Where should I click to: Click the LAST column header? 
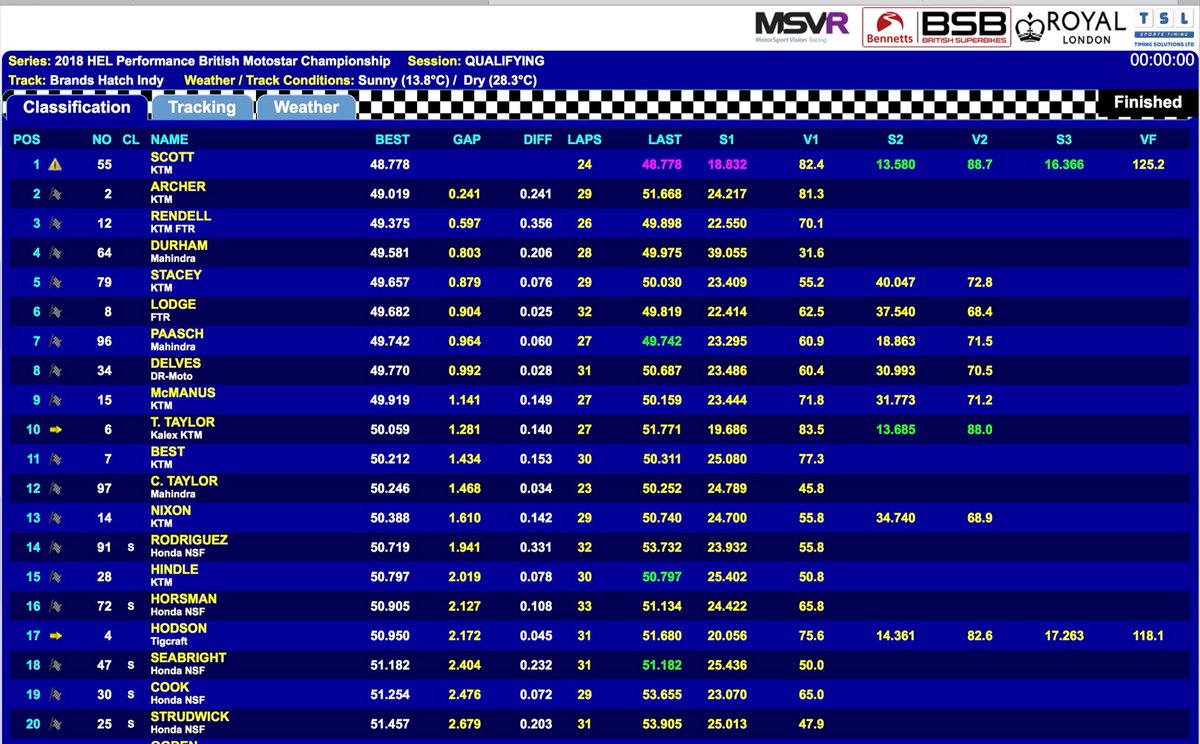point(664,140)
